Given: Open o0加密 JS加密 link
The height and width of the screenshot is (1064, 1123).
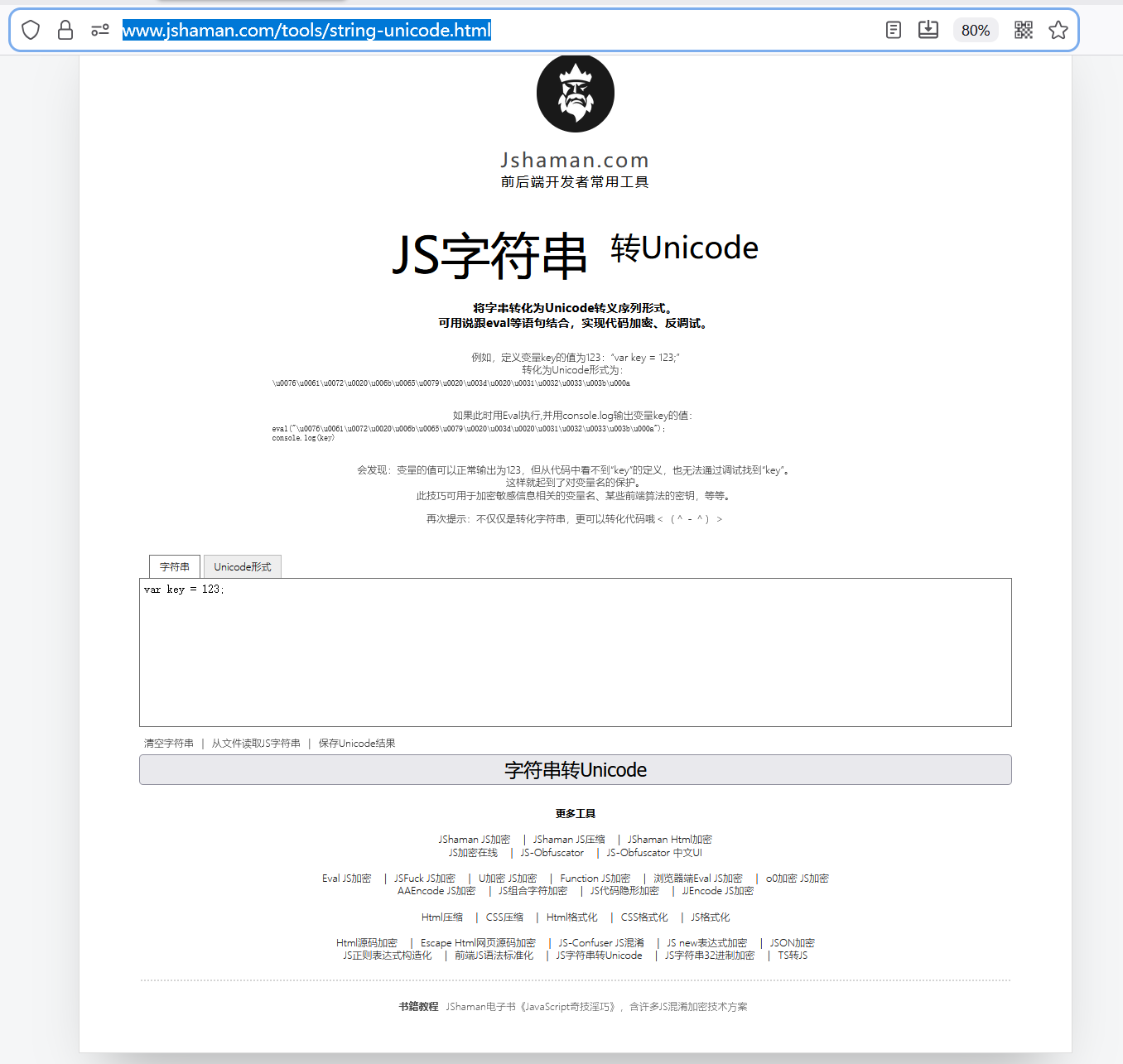Looking at the screenshot, I should click(798, 879).
